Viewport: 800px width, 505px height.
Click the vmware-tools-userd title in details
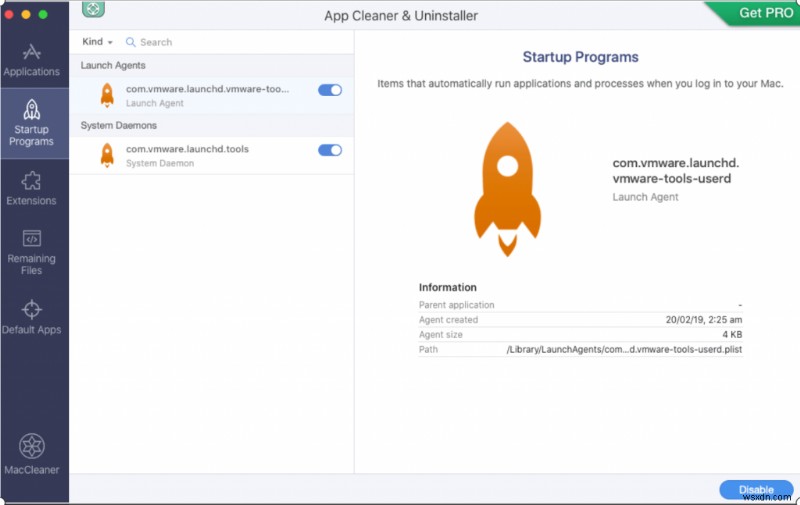676,171
